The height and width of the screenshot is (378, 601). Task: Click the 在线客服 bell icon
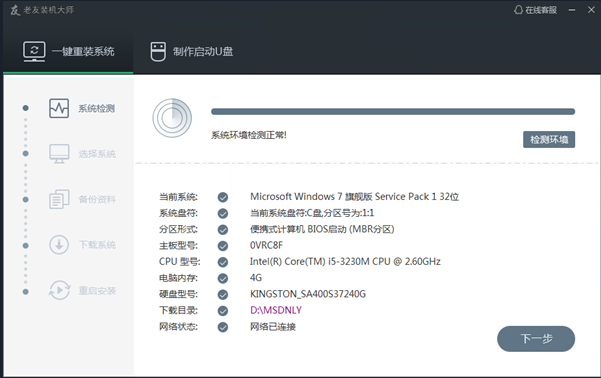(x=518, y=10)
